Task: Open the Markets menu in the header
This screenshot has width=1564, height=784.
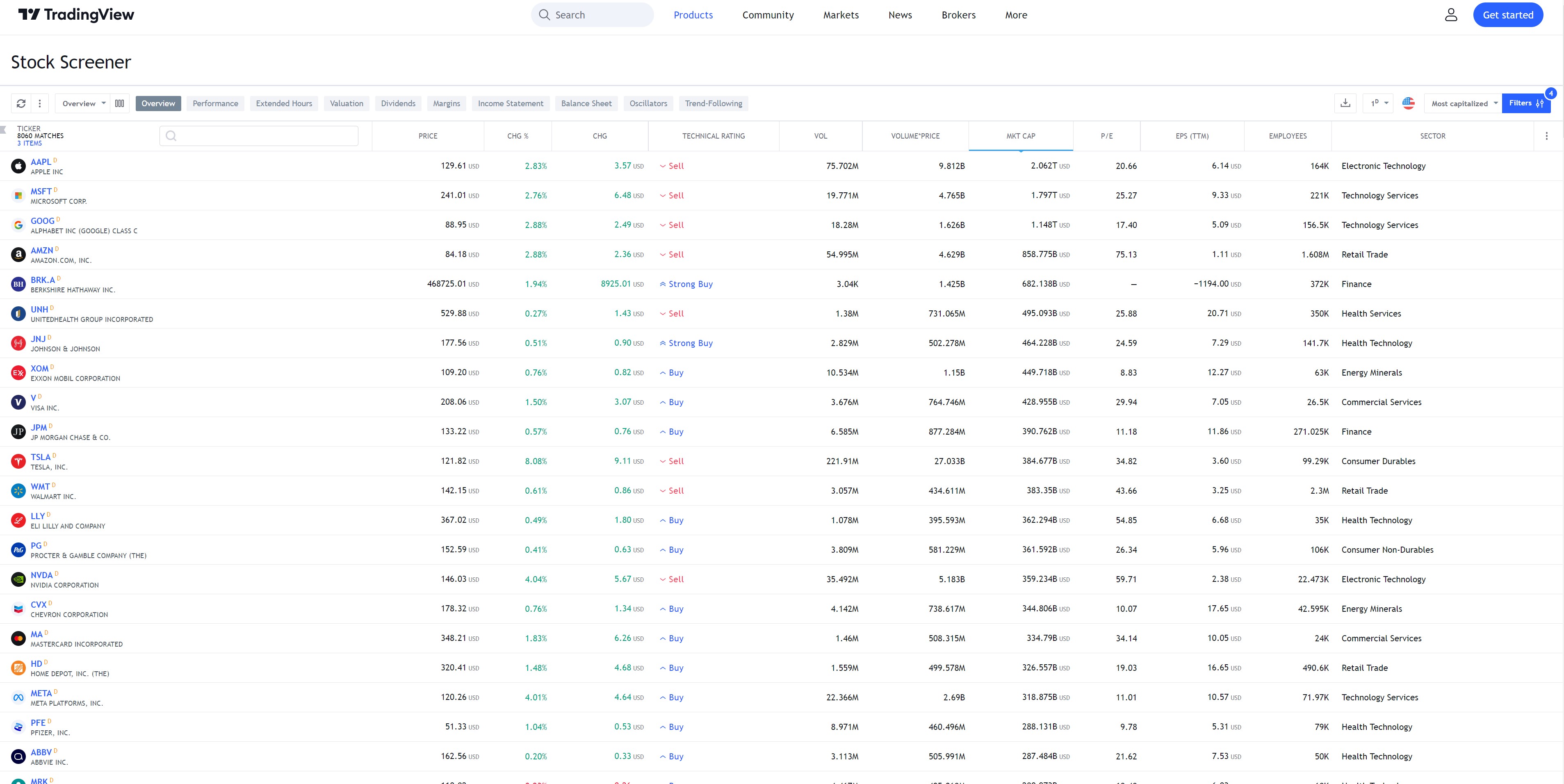Action: pos(841,15)
